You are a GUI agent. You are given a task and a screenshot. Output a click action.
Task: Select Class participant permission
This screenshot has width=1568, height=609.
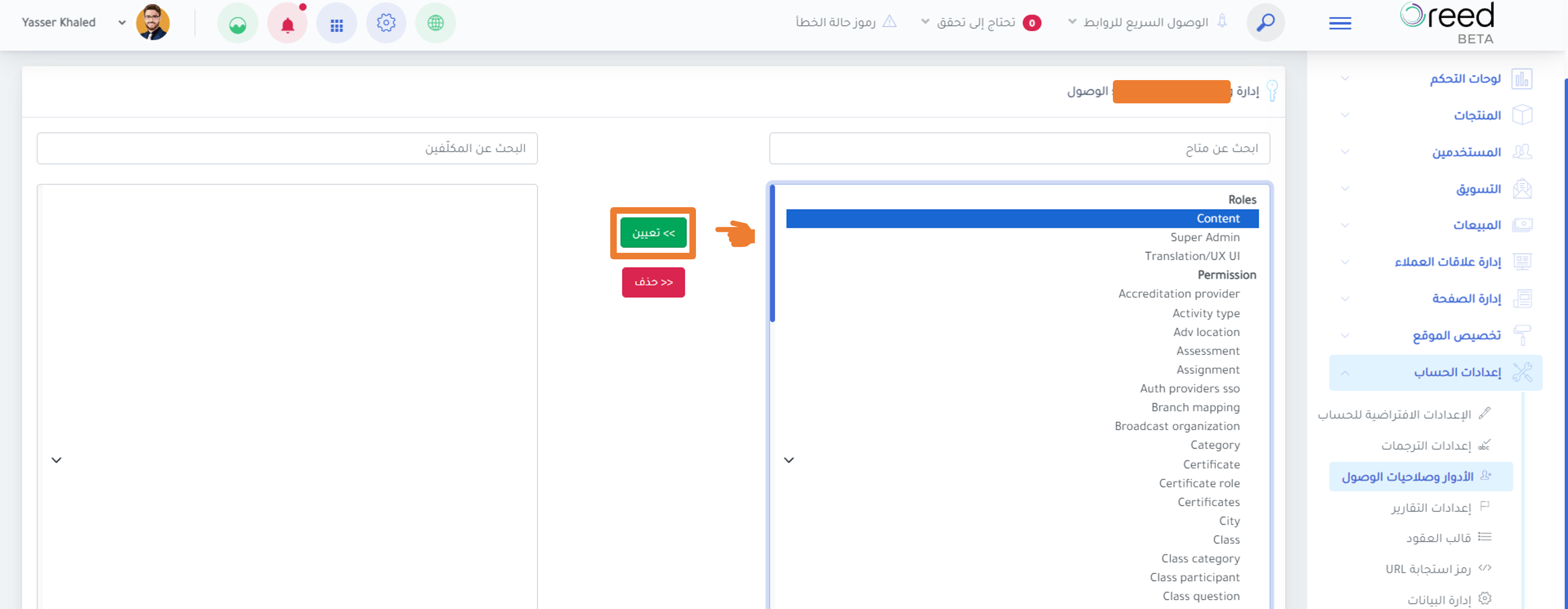click(x=1022, y=577)
